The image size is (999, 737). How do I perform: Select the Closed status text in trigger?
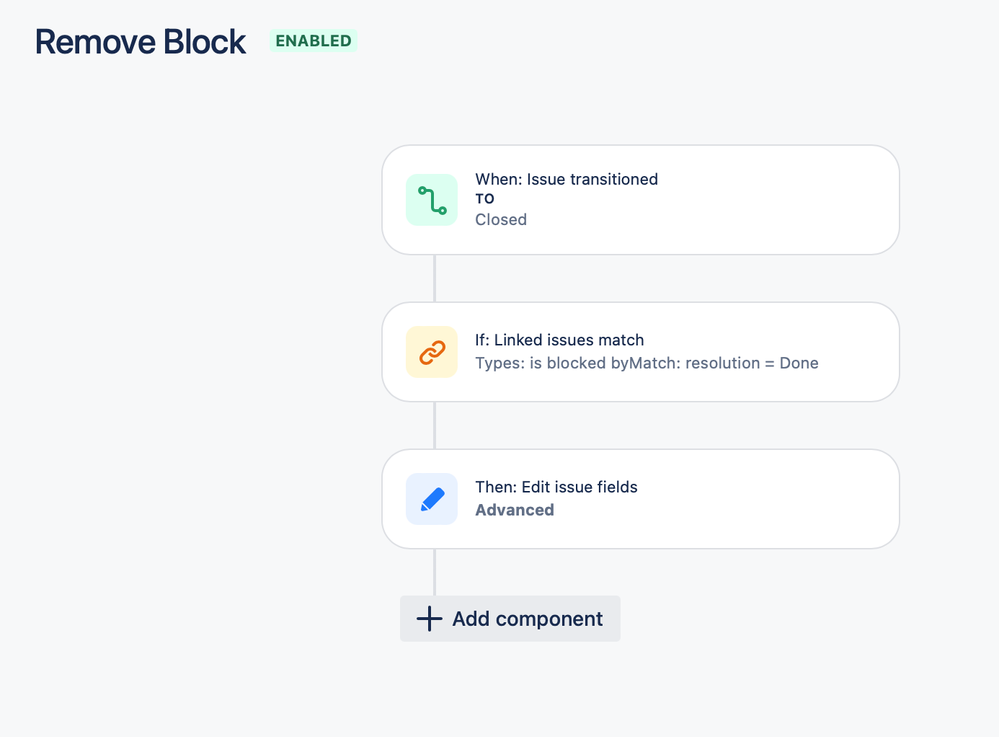coord(501,220)
